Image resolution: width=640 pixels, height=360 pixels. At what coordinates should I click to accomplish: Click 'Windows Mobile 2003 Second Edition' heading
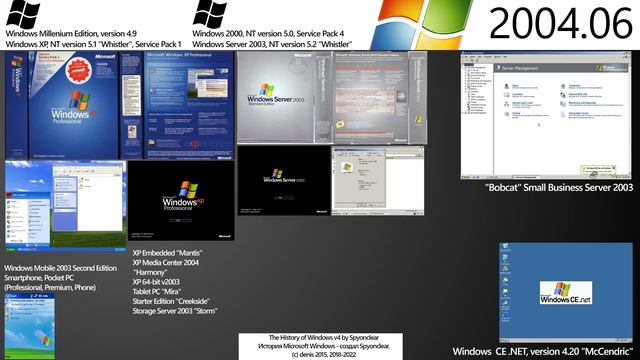tap(60, 268)
